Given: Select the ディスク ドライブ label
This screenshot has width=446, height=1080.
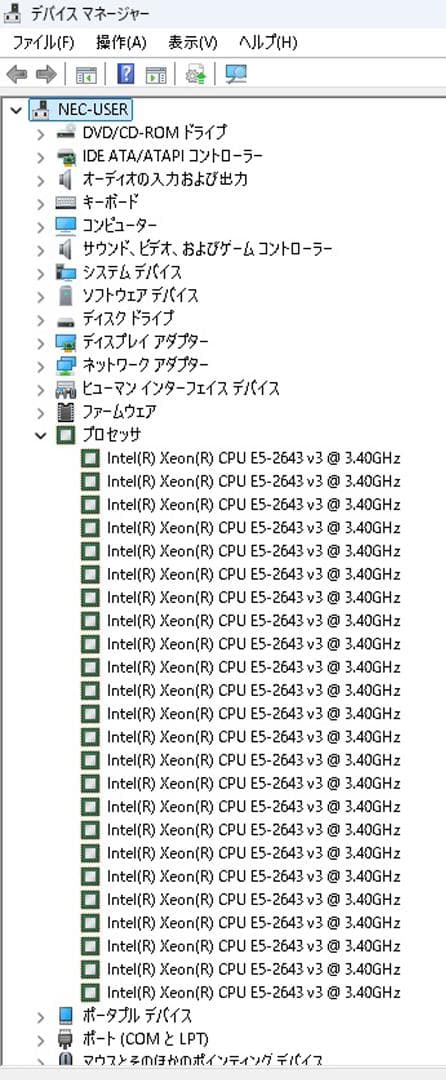Looking at the screenshot, I should pyautogui.click(x=129, y=319).
